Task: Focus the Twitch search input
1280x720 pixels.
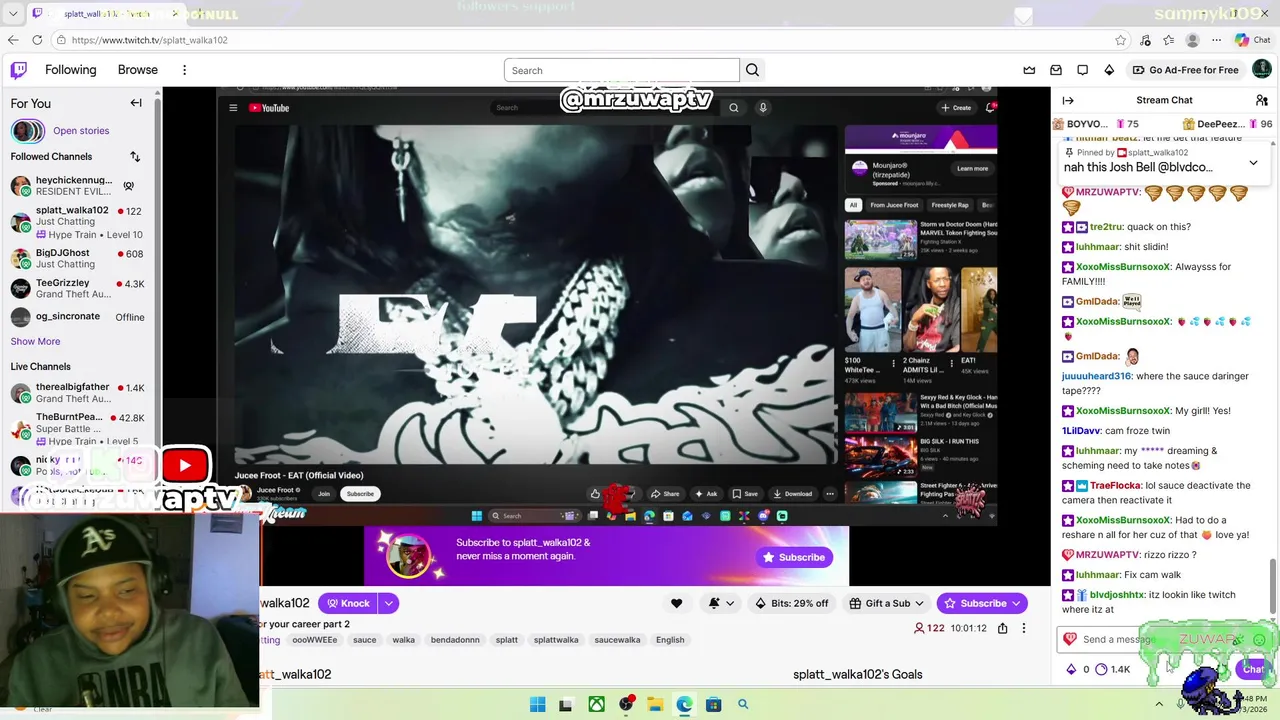Action: tap(621, 70)
